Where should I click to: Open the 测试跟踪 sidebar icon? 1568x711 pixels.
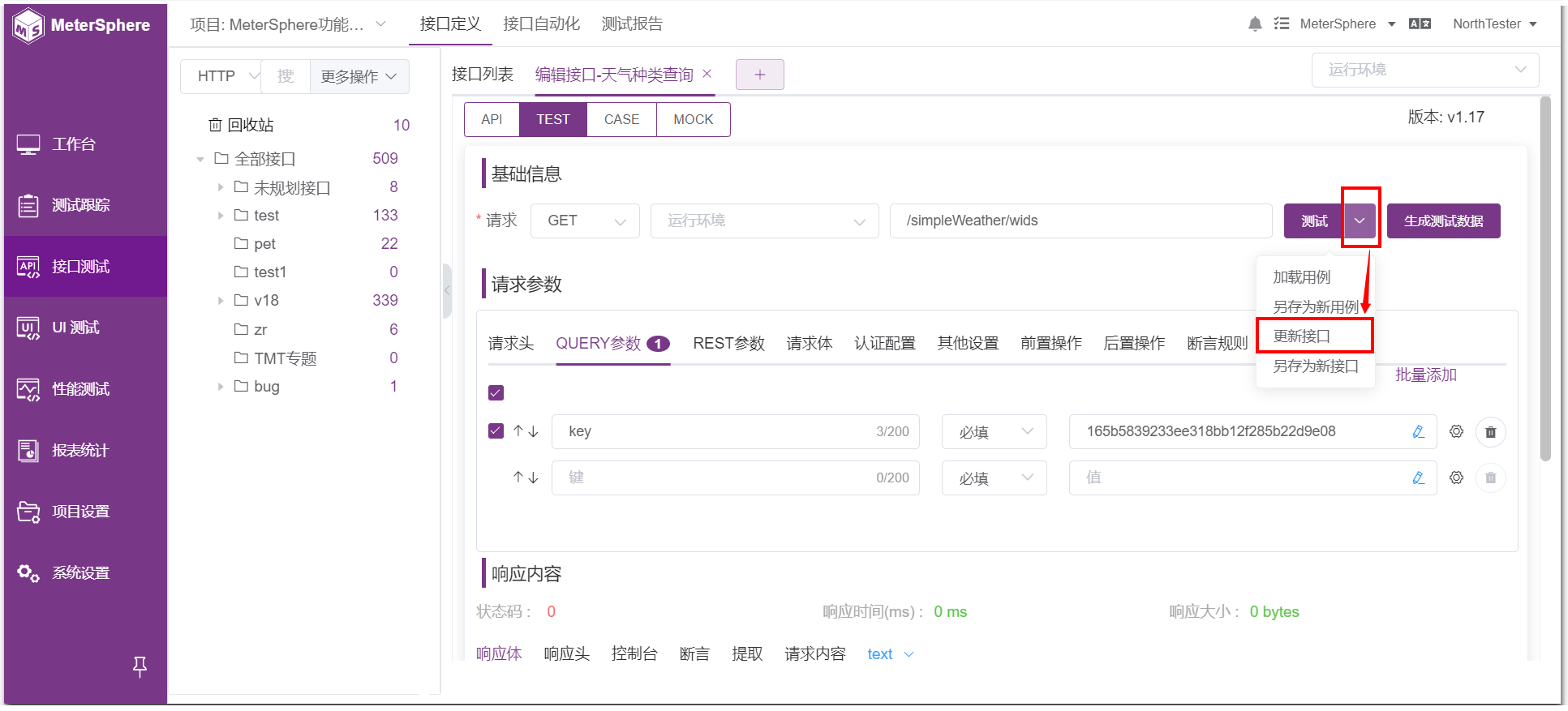[x=28, y=205]
